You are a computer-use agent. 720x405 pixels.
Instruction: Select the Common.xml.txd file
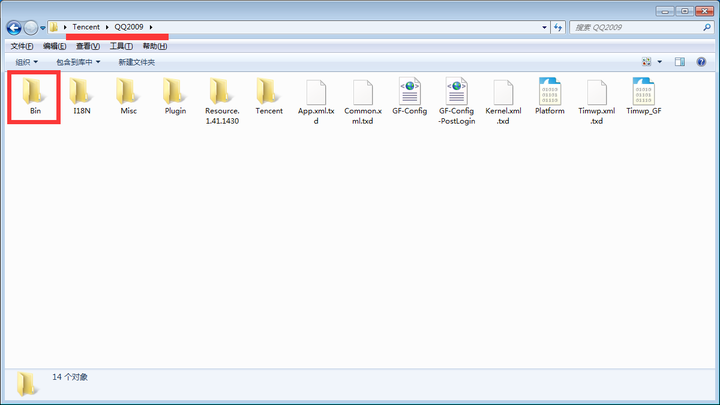(x=363, y=101)
